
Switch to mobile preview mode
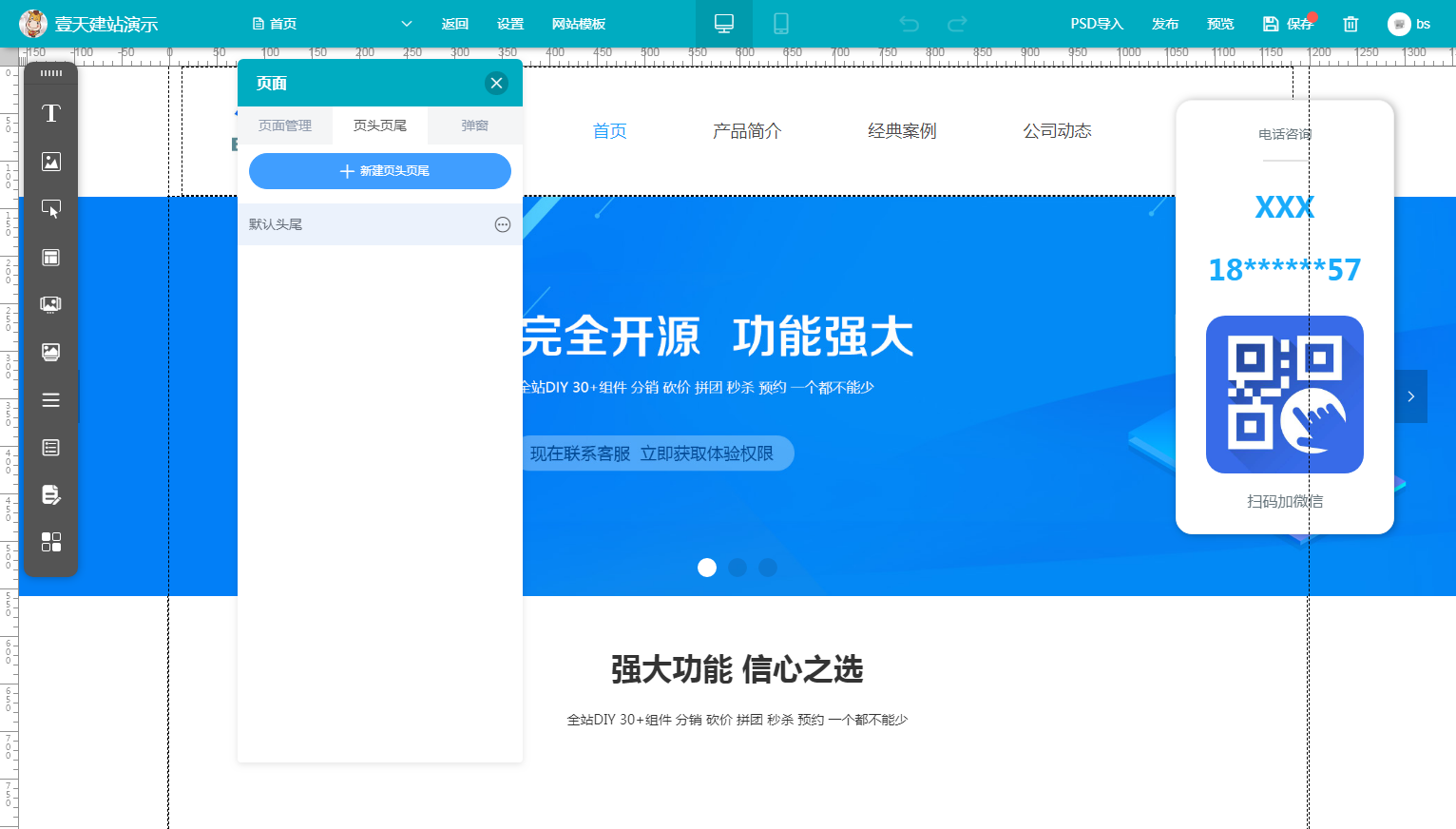pos(781,24)
